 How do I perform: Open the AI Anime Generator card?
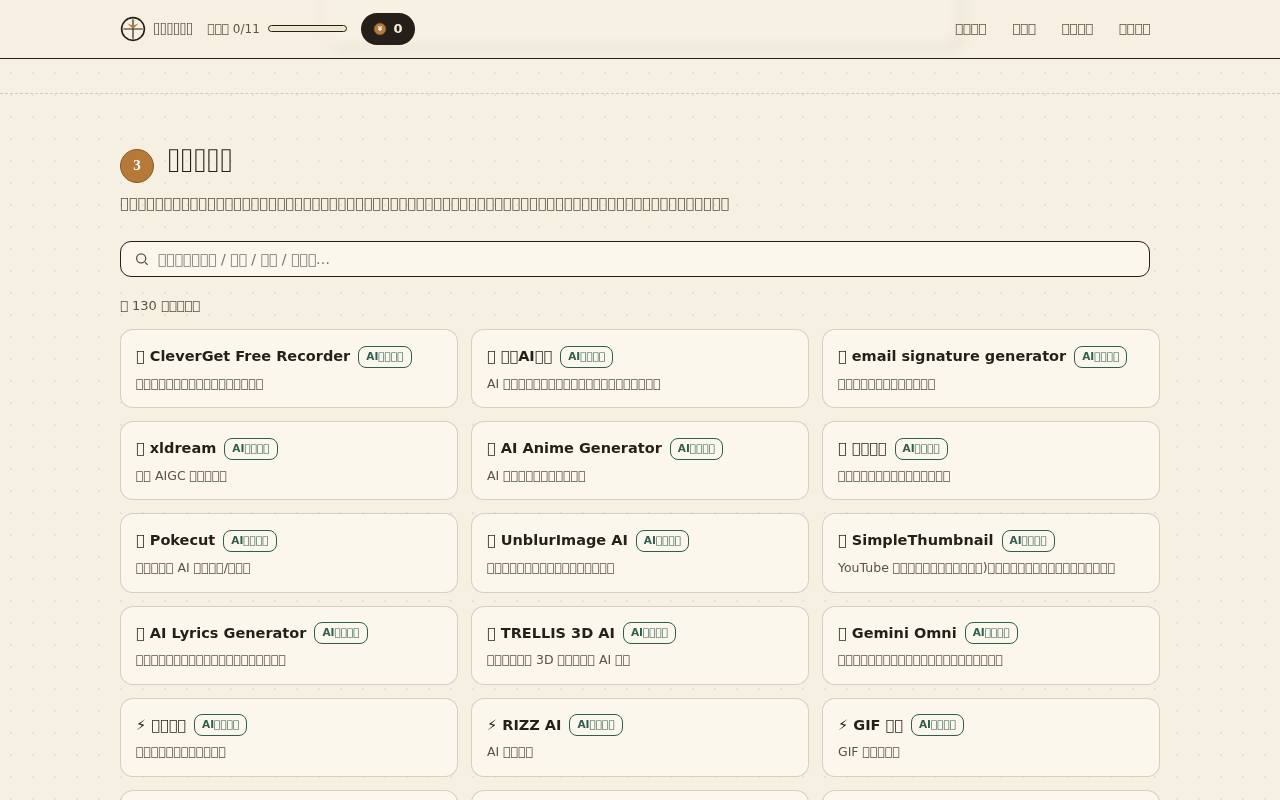[x=640, y=460]
